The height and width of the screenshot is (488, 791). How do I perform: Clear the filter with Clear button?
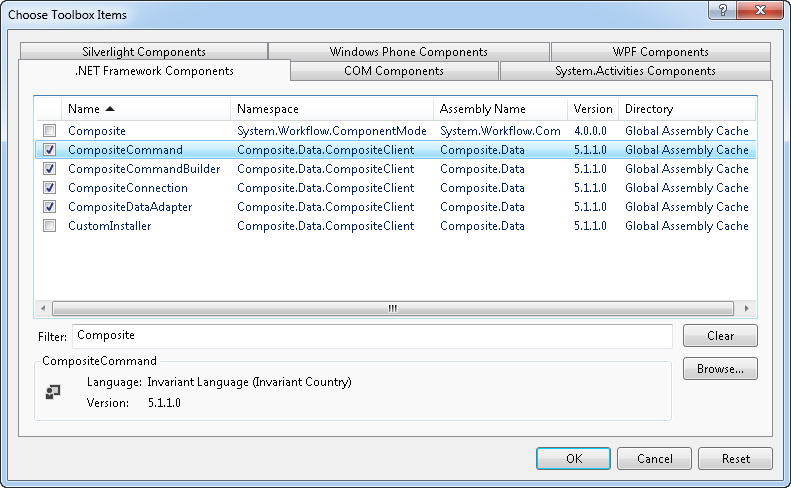720,336
